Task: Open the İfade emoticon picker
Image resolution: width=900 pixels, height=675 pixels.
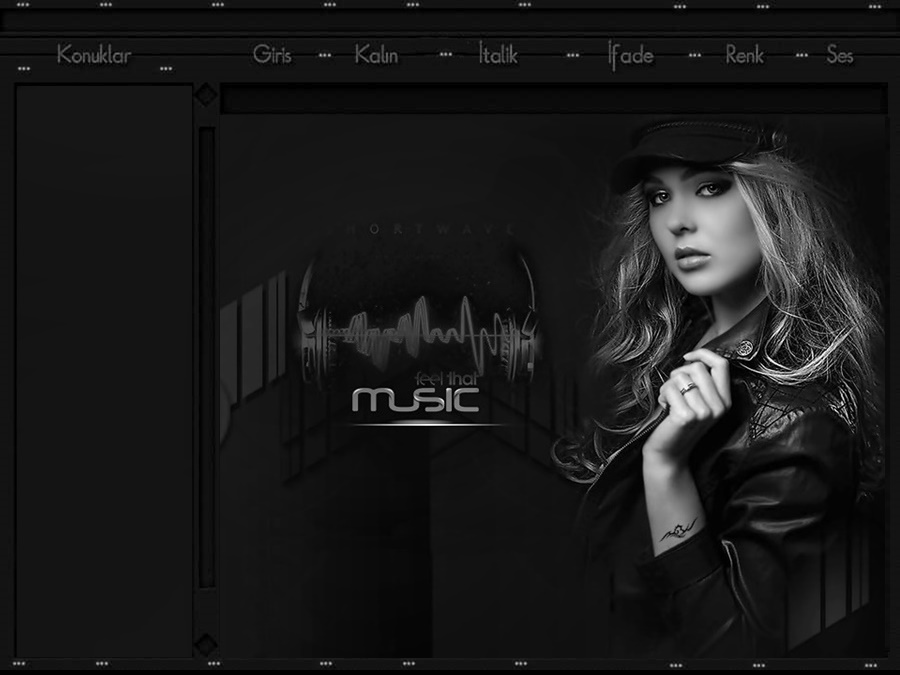Action: [x=631, y=55]
